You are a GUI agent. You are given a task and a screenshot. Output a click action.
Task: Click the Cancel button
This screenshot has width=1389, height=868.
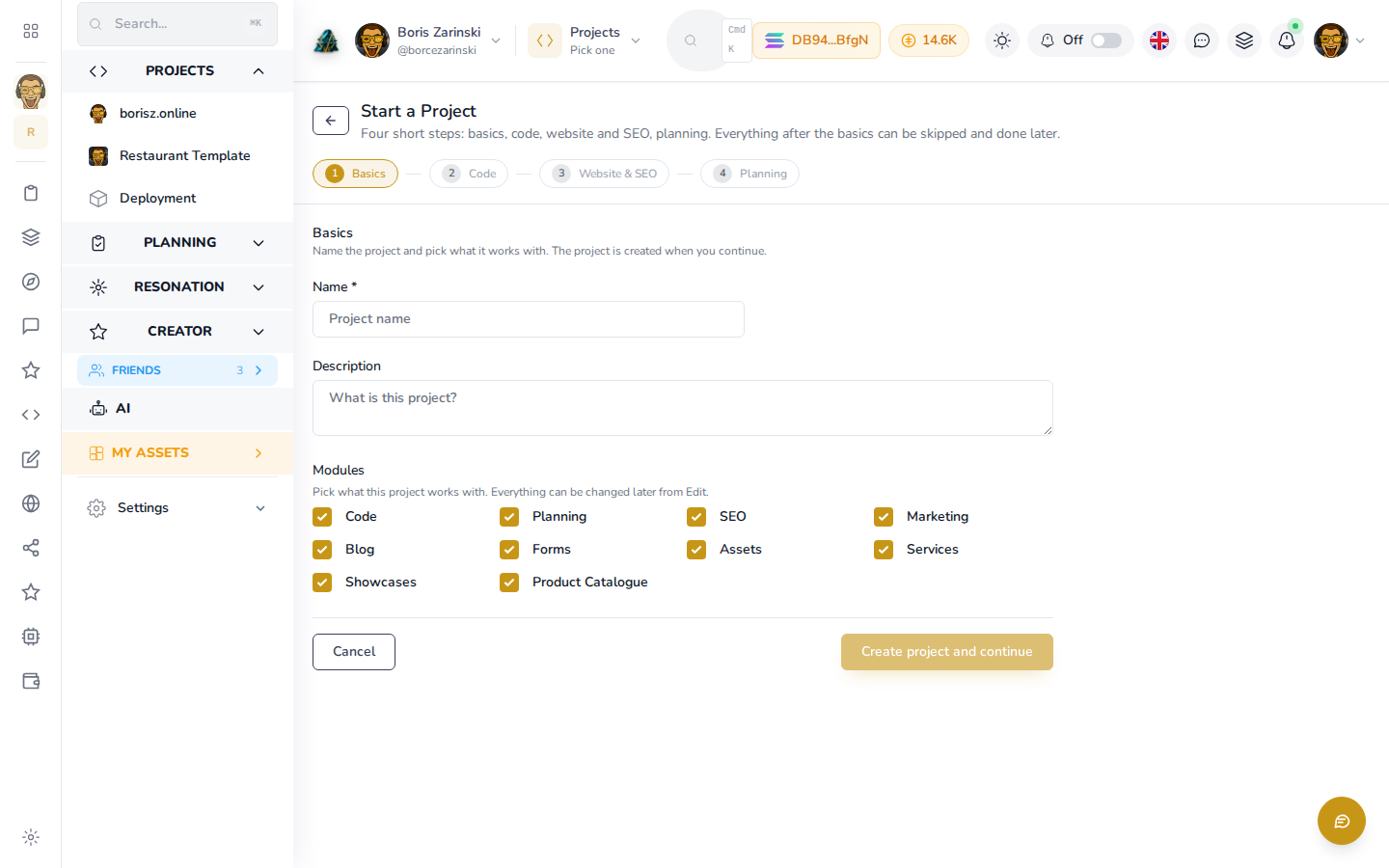pos(354,652)
